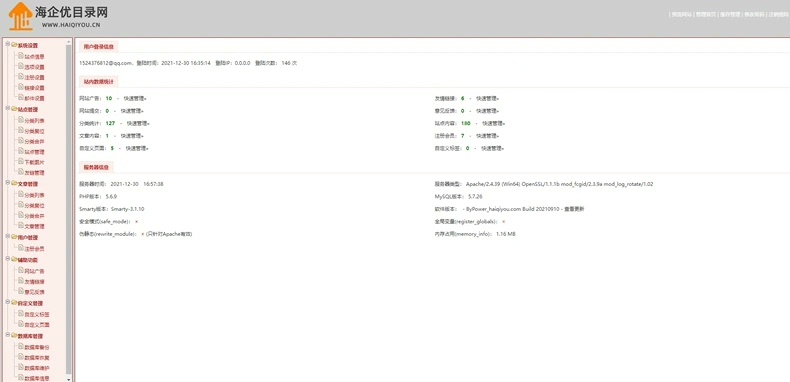Open 分类列表 under 站点管理
The height and width of the screenshot is (382, 790).
pos(34,120)
